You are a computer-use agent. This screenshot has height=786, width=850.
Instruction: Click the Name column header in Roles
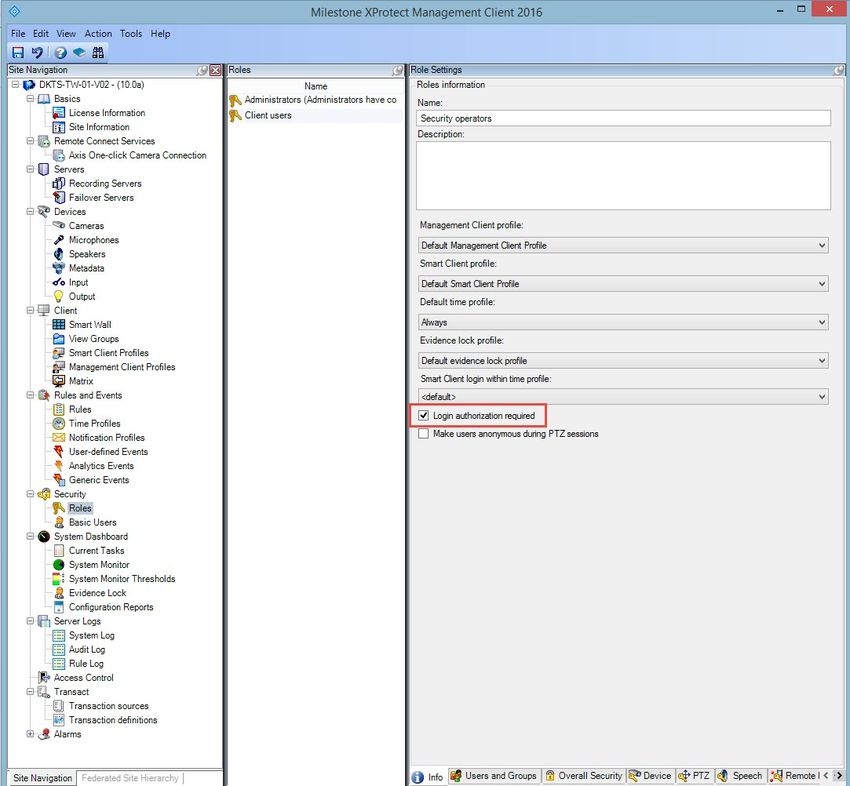coord(315,86)
